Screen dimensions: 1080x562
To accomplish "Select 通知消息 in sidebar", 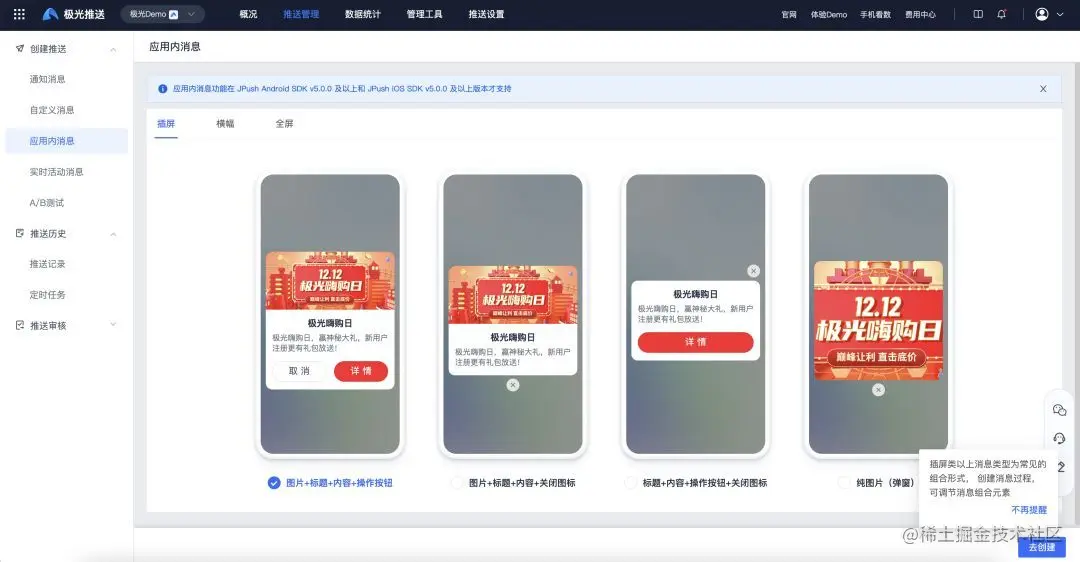I will pos(48,79).
